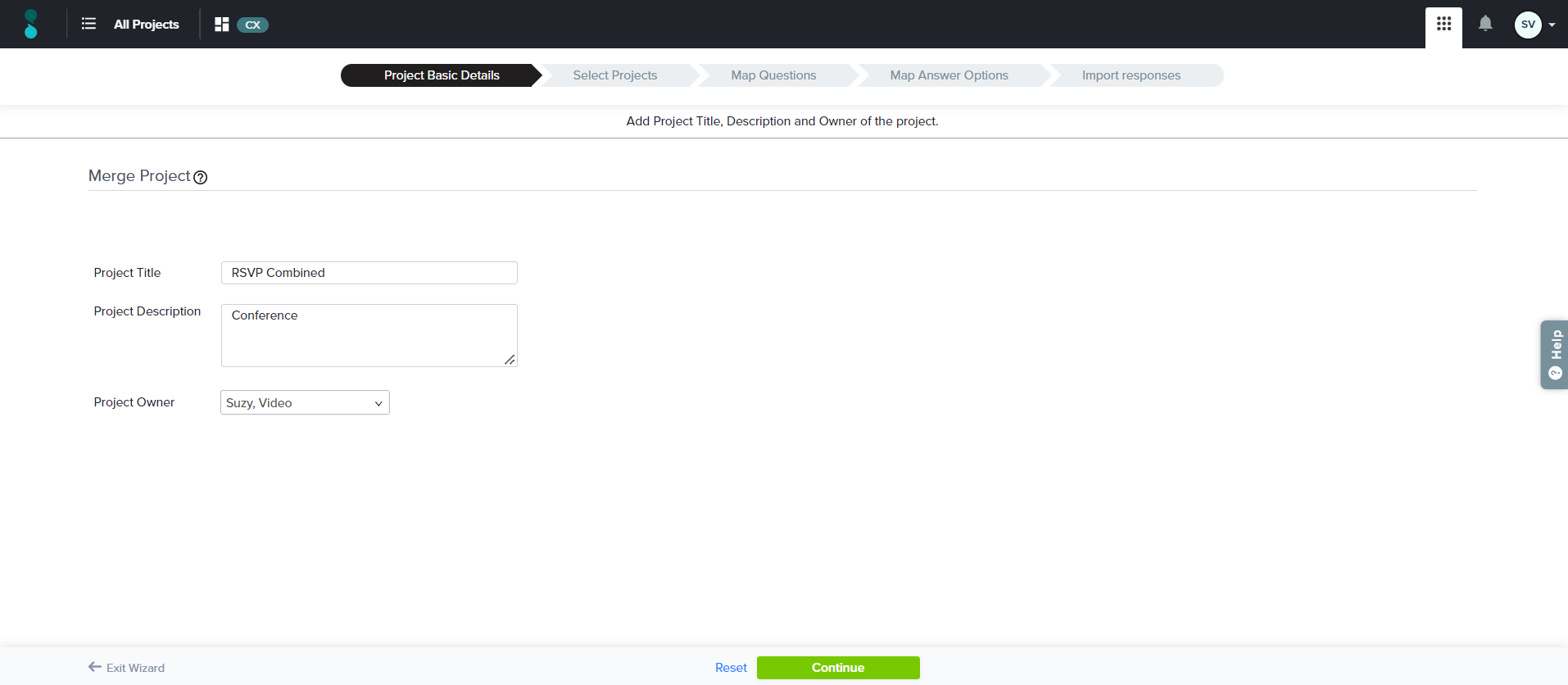Screen dimensions: 1568x685
Task: Focus the Project Description text area
Action: tap(369, 335)
